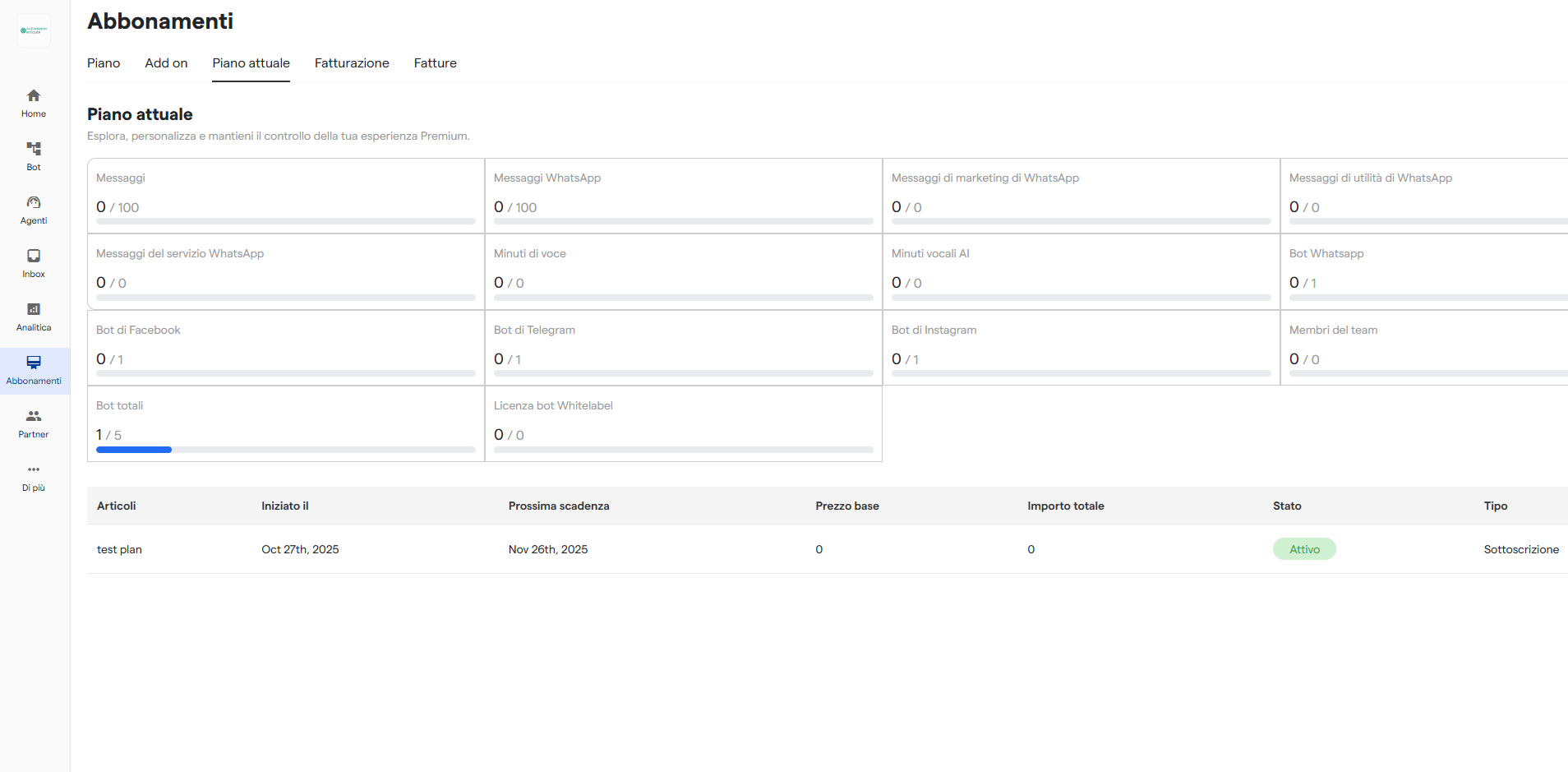The width and height of the screenshot is (1568, 772).
Task: Open the Partner people icon
Action: [34, 416]
